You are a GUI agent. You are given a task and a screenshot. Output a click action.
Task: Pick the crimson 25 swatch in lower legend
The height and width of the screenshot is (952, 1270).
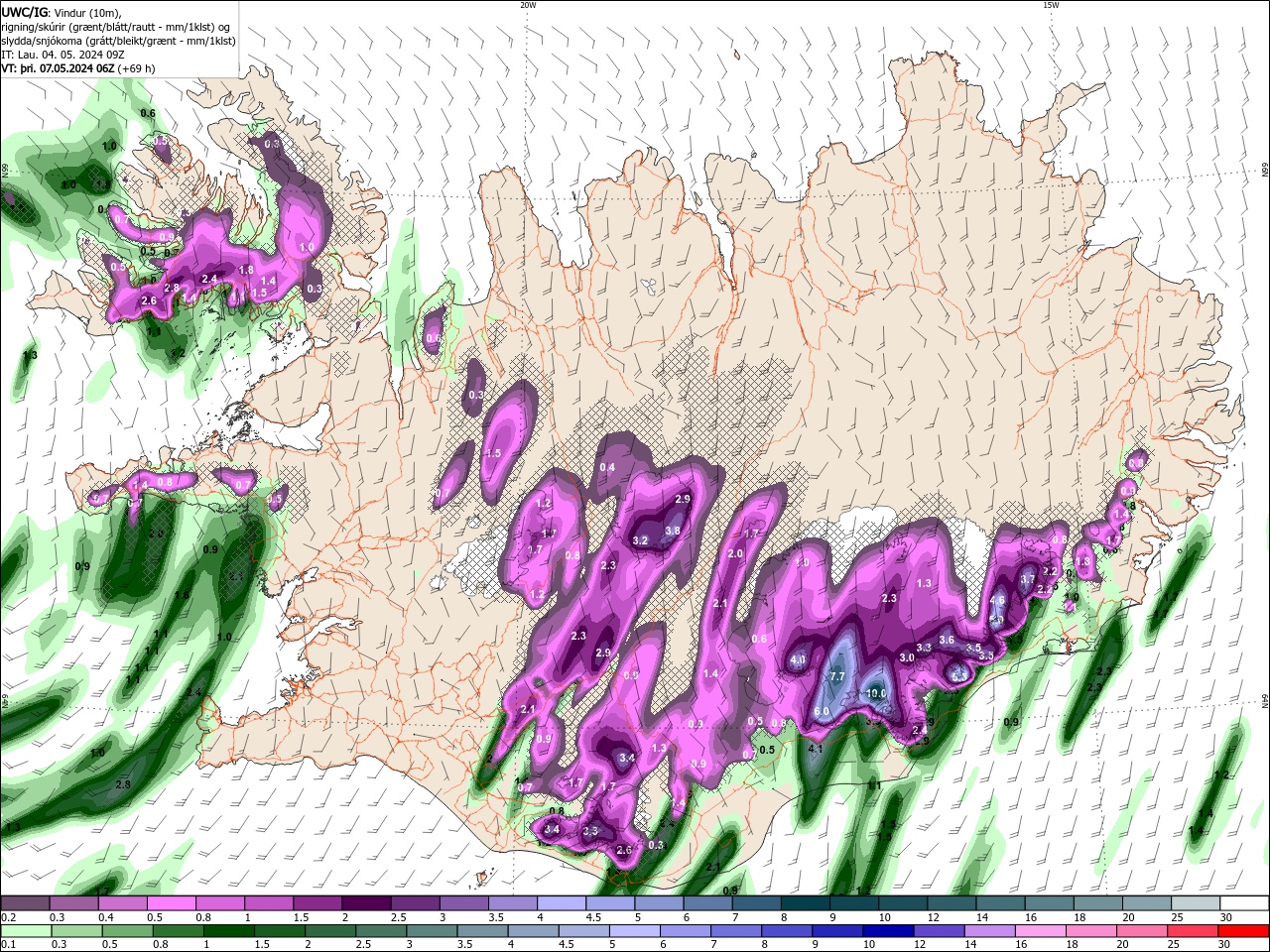pos(1193,931)
